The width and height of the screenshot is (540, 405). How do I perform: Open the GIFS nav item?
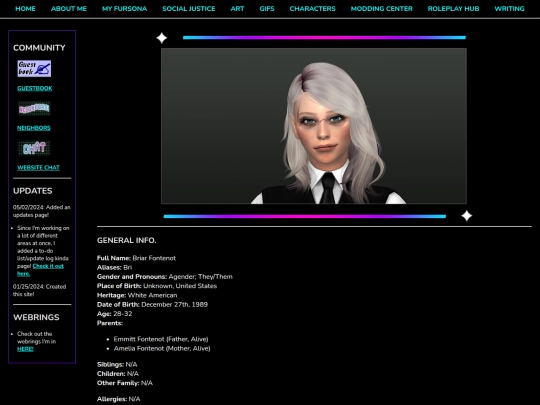pyautogui.click(x=267, y=9)
